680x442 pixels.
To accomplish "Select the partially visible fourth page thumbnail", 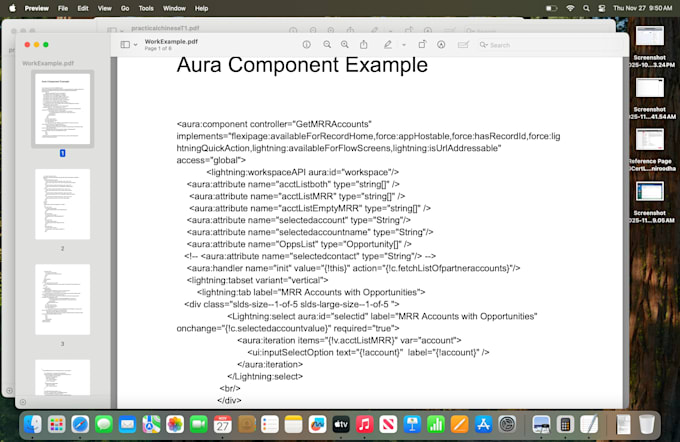I will coord(62,377).
